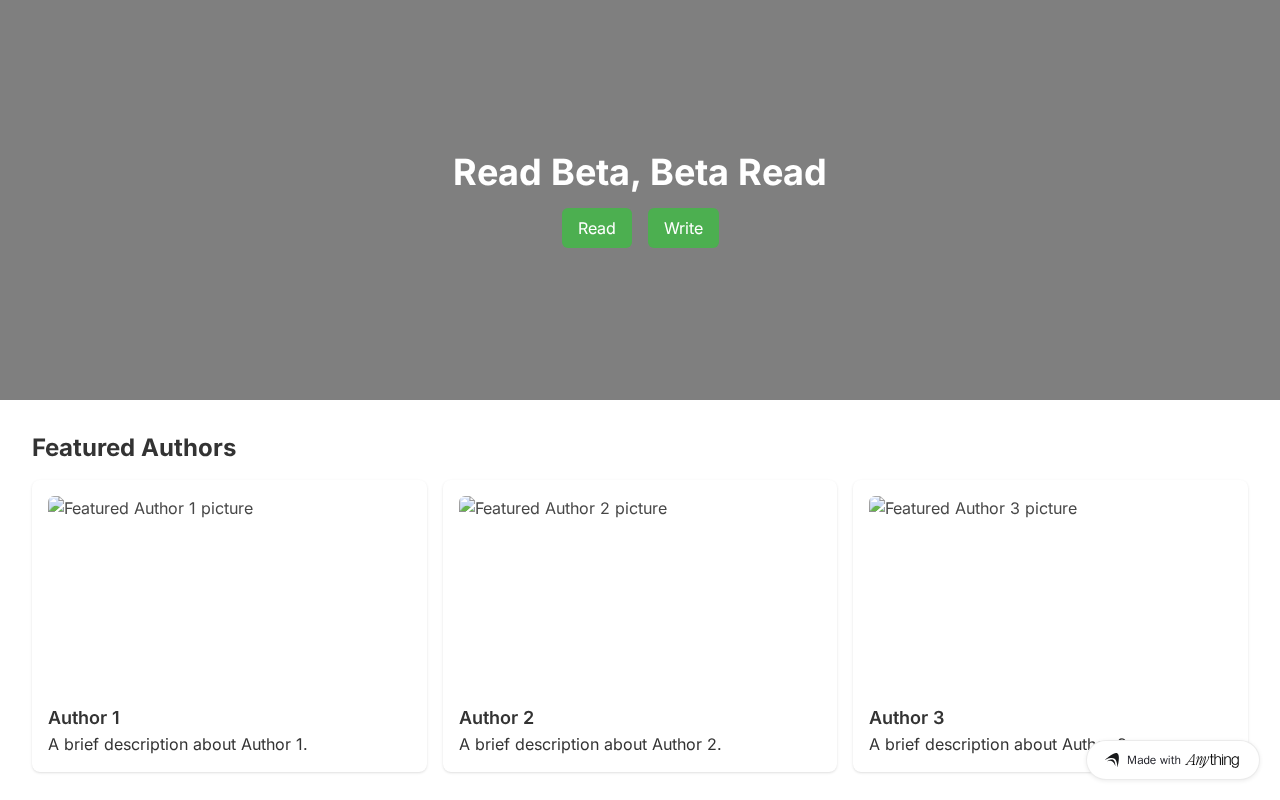Viewport: 1280px width, 800px height.
Task: Click the Anything bird logo icon
Action: click(1112, 760)
